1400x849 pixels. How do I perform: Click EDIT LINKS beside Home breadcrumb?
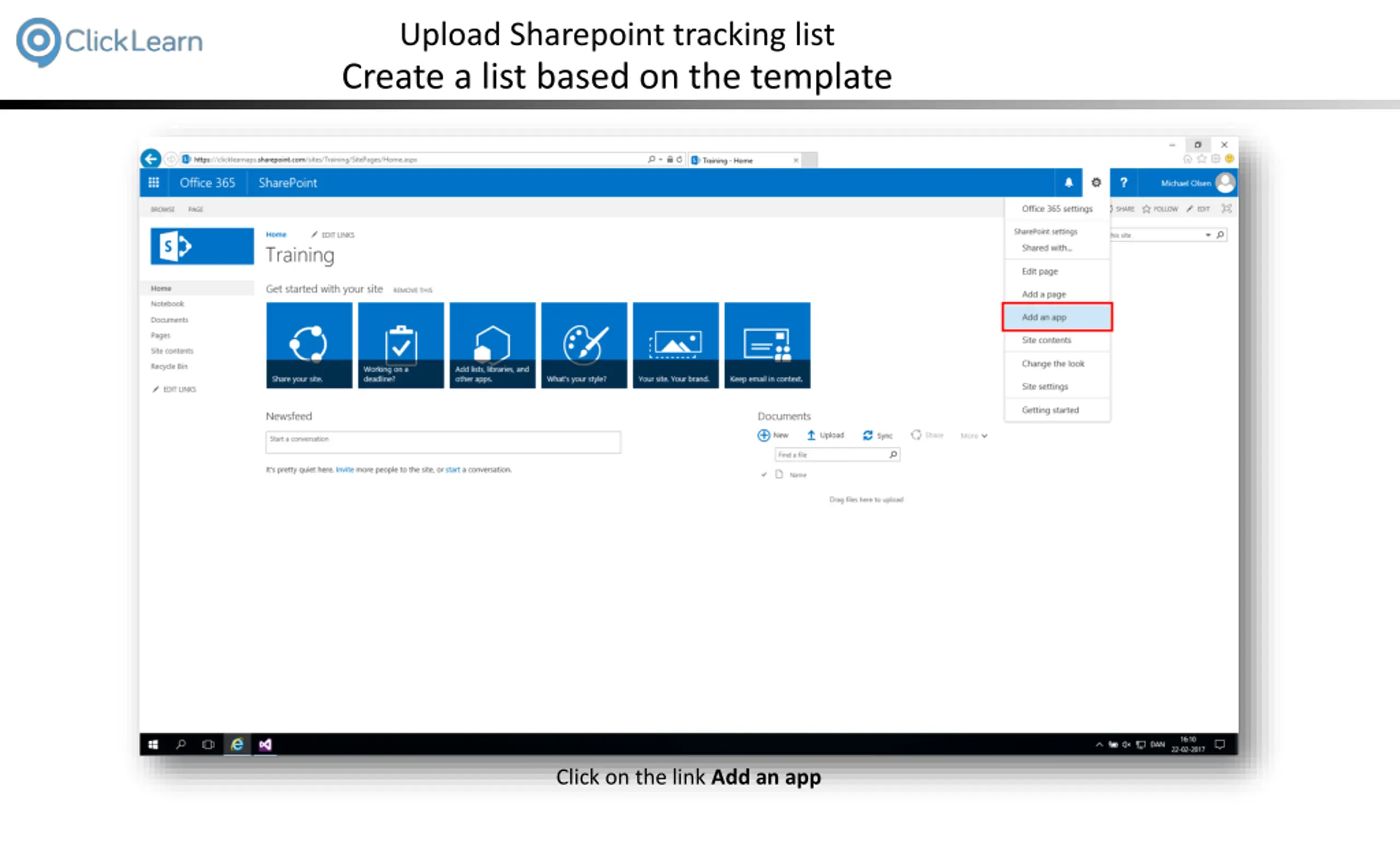click(332, 235)
